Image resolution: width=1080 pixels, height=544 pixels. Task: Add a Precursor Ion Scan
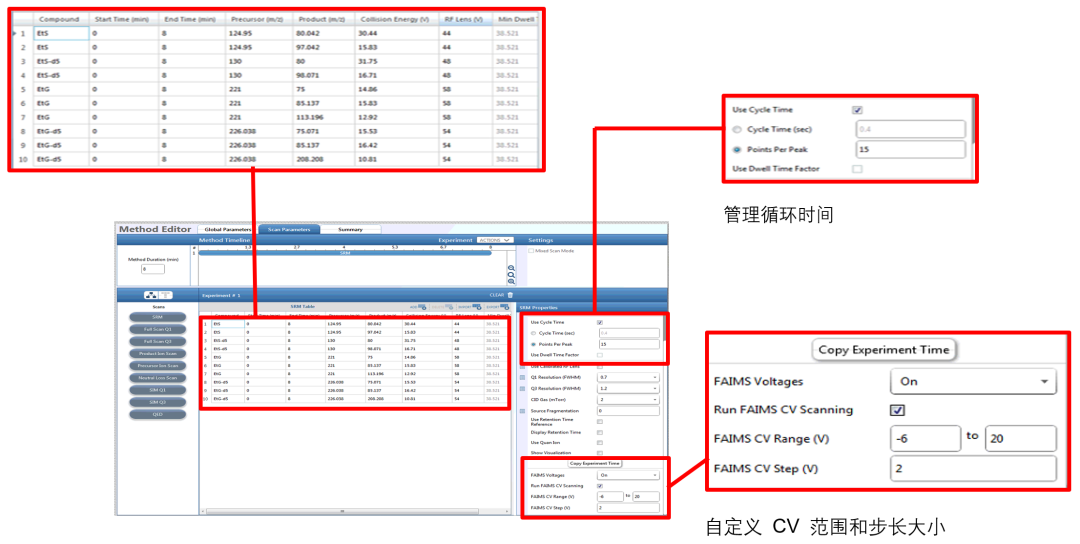158,366
